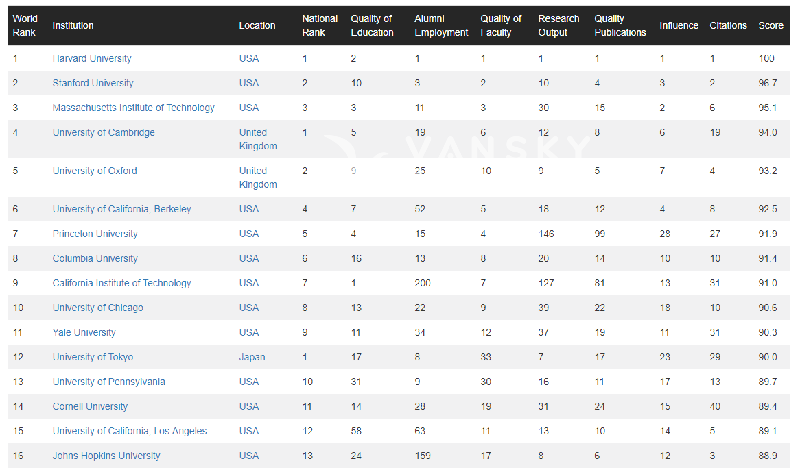
Task: Select Yale's score value 90.3
Action: coord(768,333)
